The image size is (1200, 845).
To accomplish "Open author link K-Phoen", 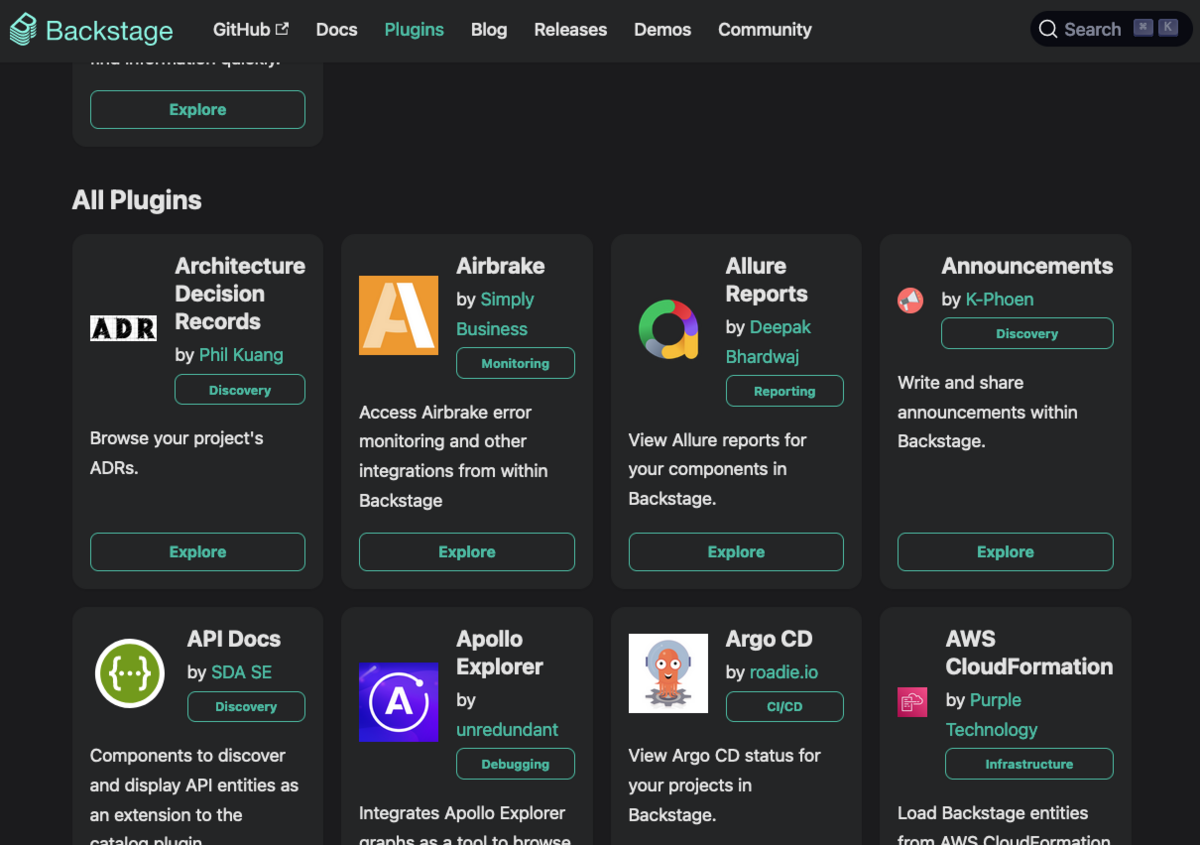I will pyautogui.click(x=1000, y=299).
